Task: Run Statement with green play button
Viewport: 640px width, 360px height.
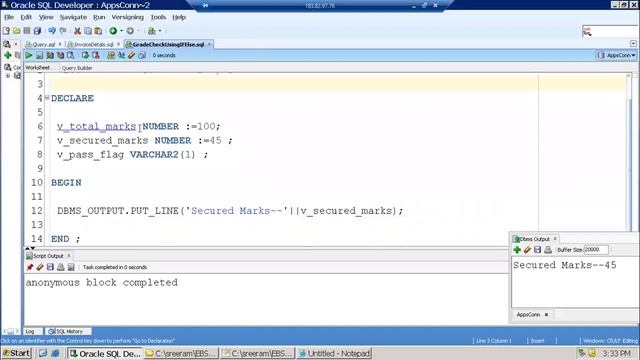Action: [29, 55]
